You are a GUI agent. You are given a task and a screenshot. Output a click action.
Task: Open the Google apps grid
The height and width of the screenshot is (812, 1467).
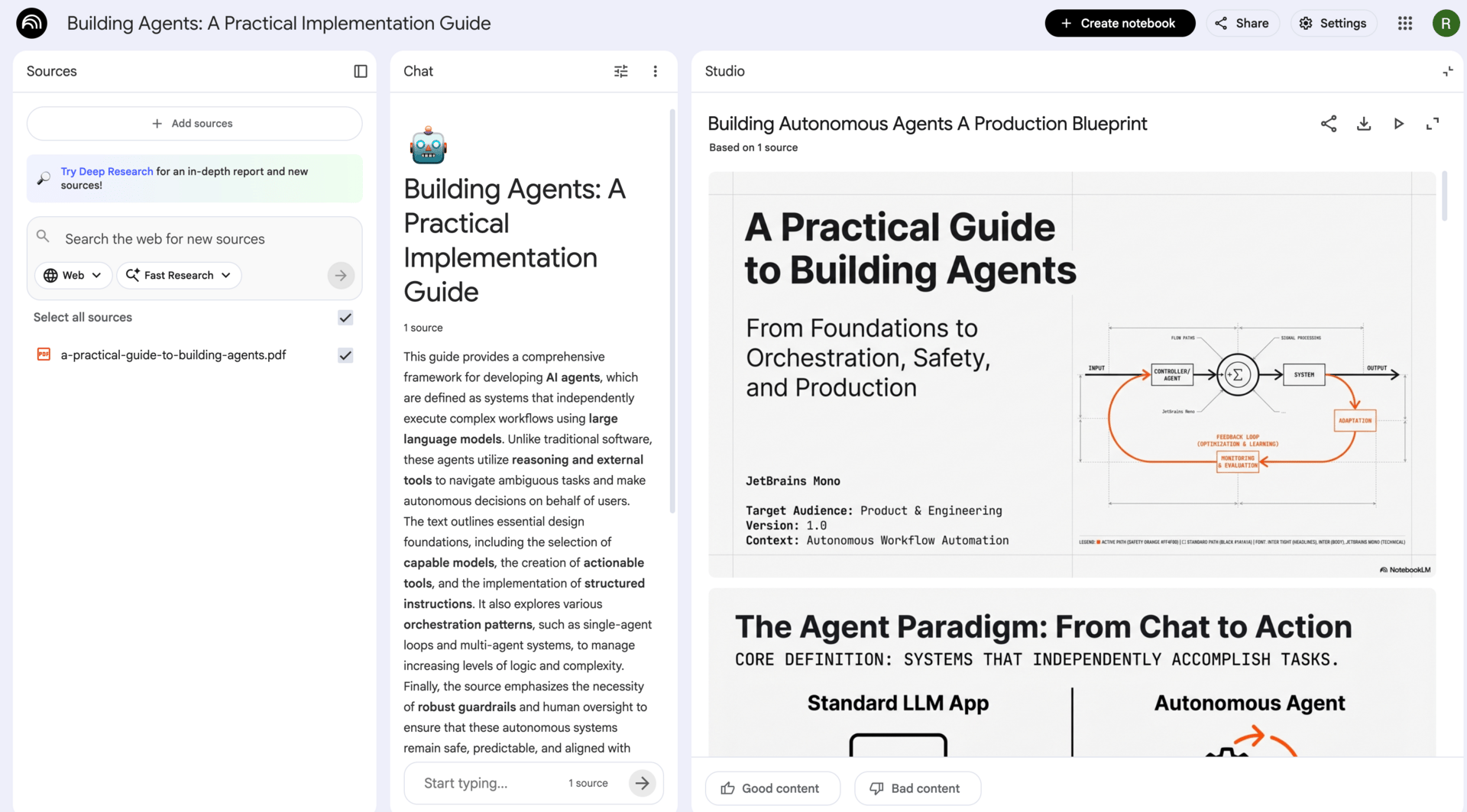pyautogui.click(x=1405, y=24)
